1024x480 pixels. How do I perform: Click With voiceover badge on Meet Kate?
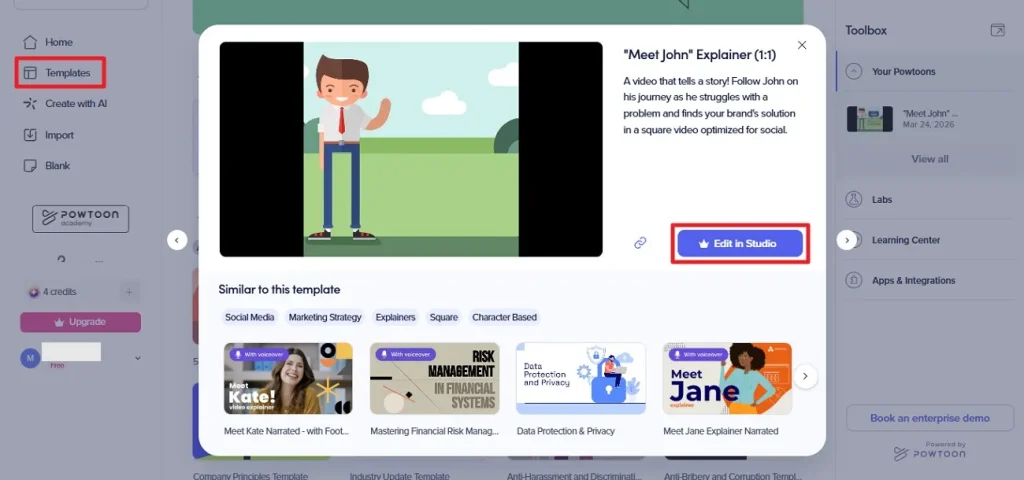(x=257, y=355)
